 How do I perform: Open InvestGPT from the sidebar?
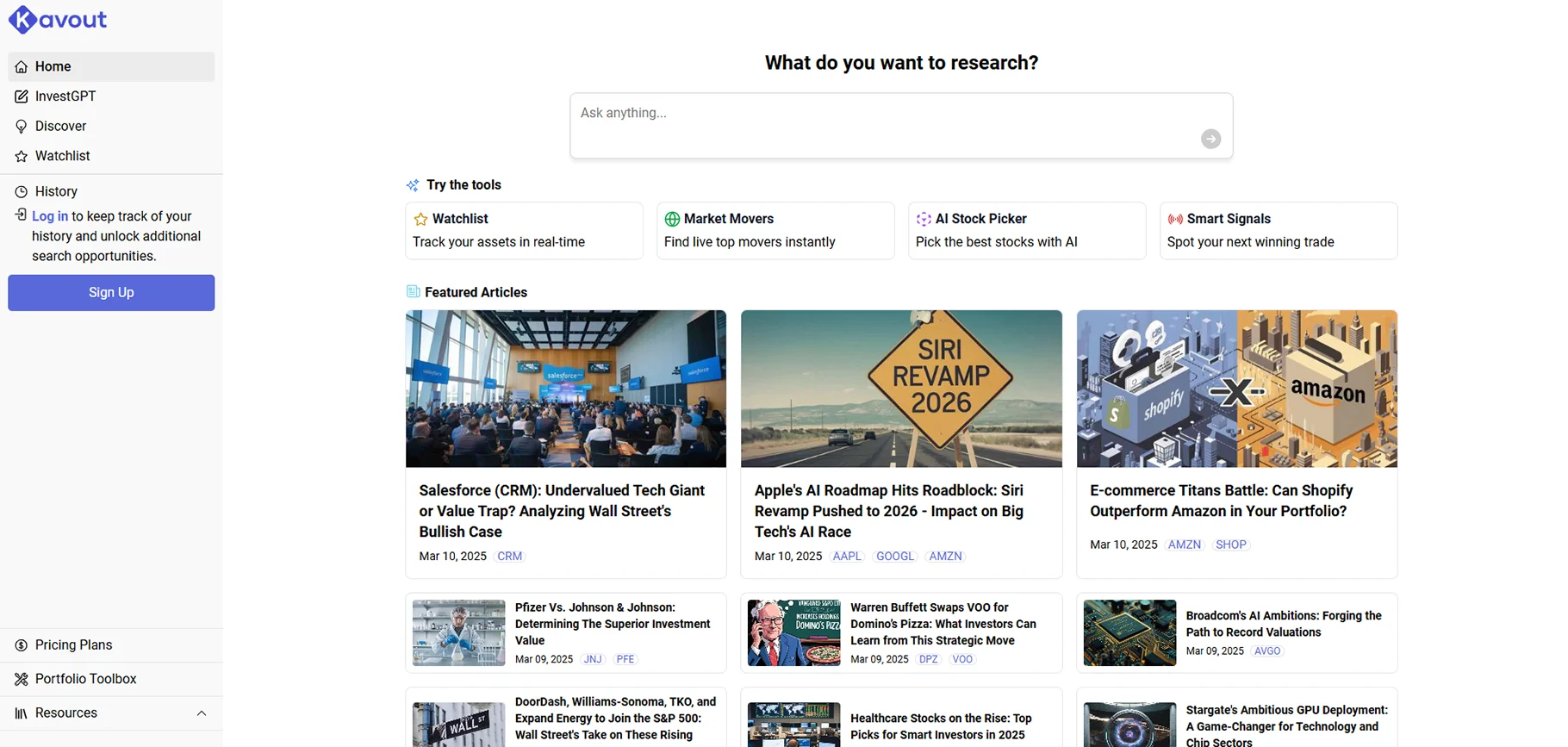[x=111, y=96]
